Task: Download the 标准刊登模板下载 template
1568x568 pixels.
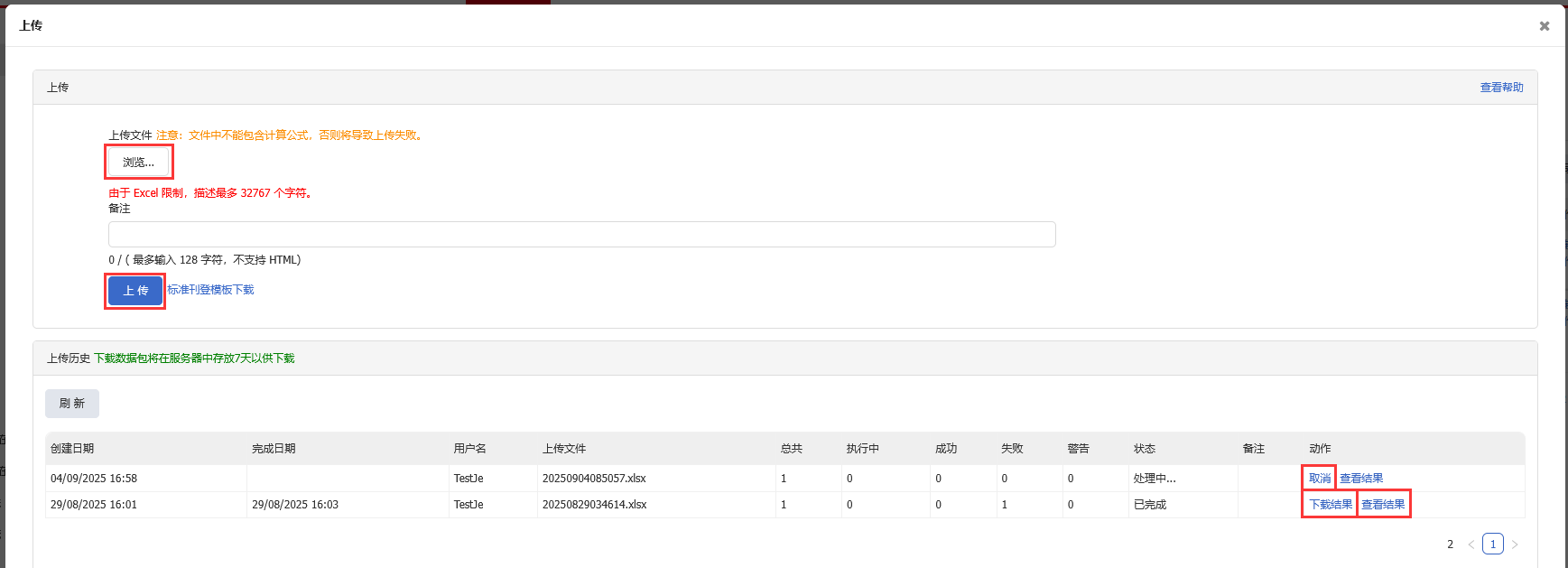Action: (210, 290)
